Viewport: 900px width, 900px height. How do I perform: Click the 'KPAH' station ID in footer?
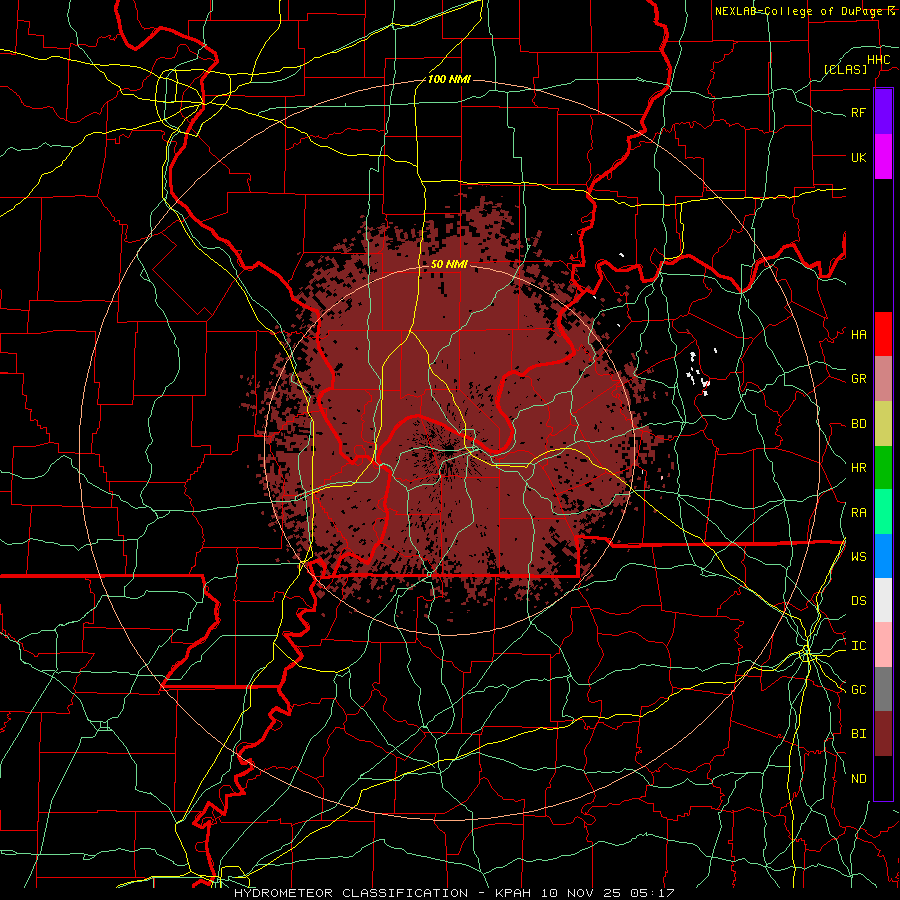click(513, 893)
